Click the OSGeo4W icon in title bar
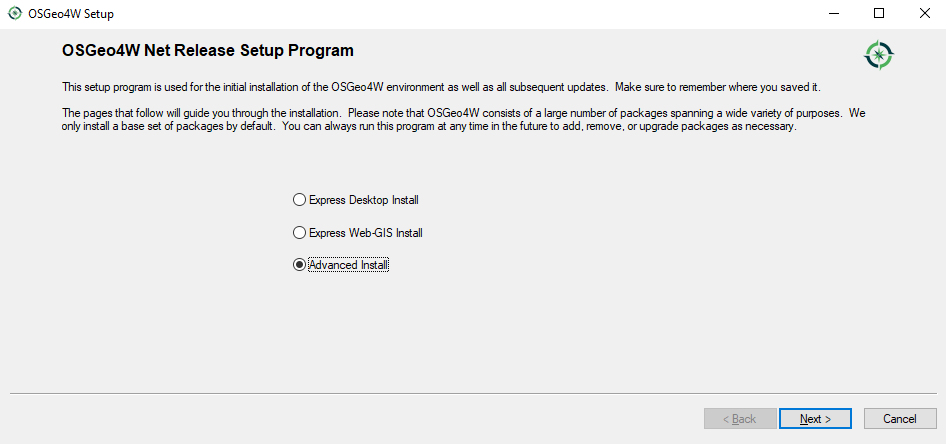Image resolution: width=946 pixels, height=444 pixels. click(x=14, y=14)
